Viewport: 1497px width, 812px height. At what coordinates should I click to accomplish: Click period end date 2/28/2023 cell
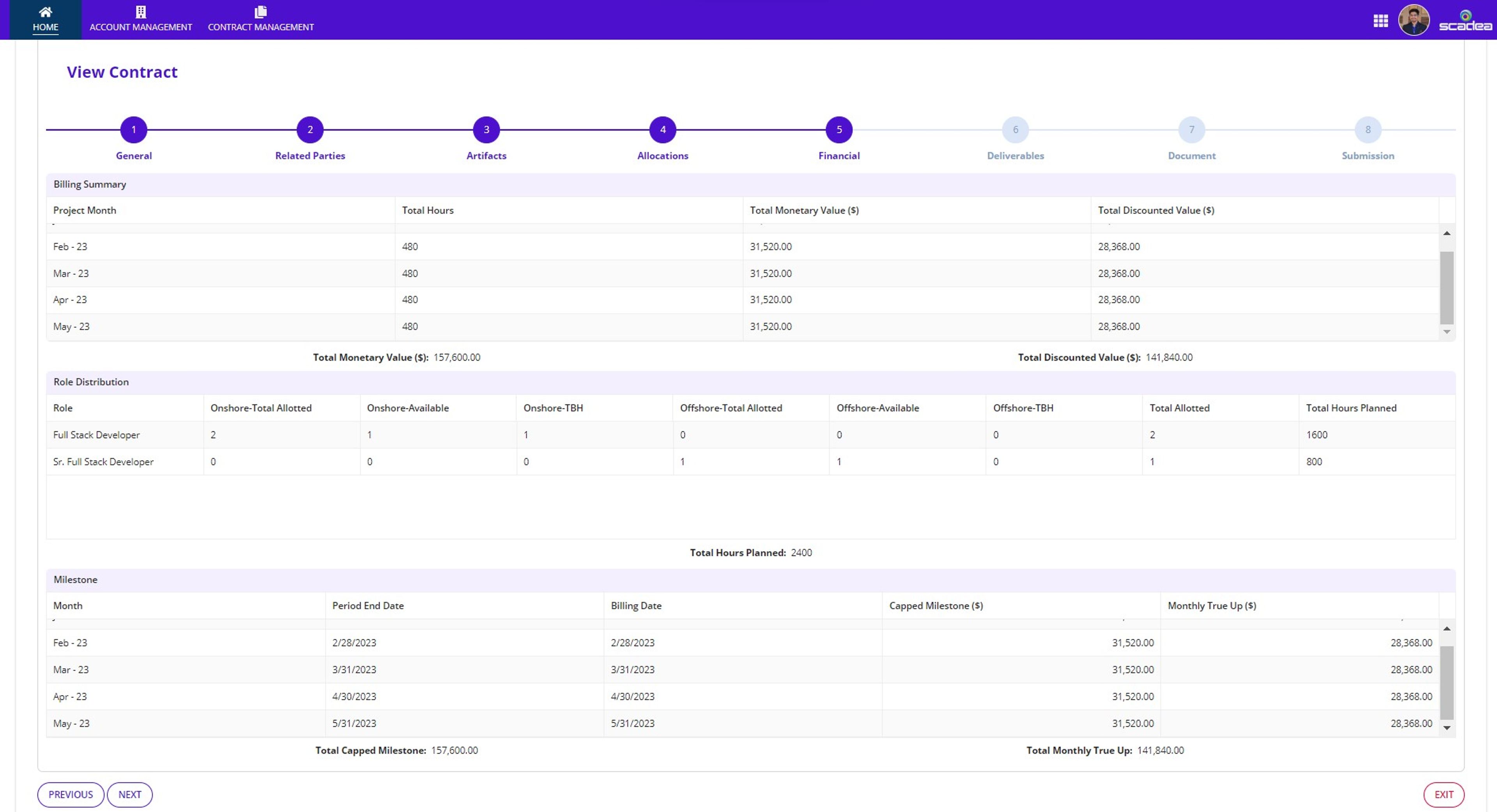(x=465, y=643)
